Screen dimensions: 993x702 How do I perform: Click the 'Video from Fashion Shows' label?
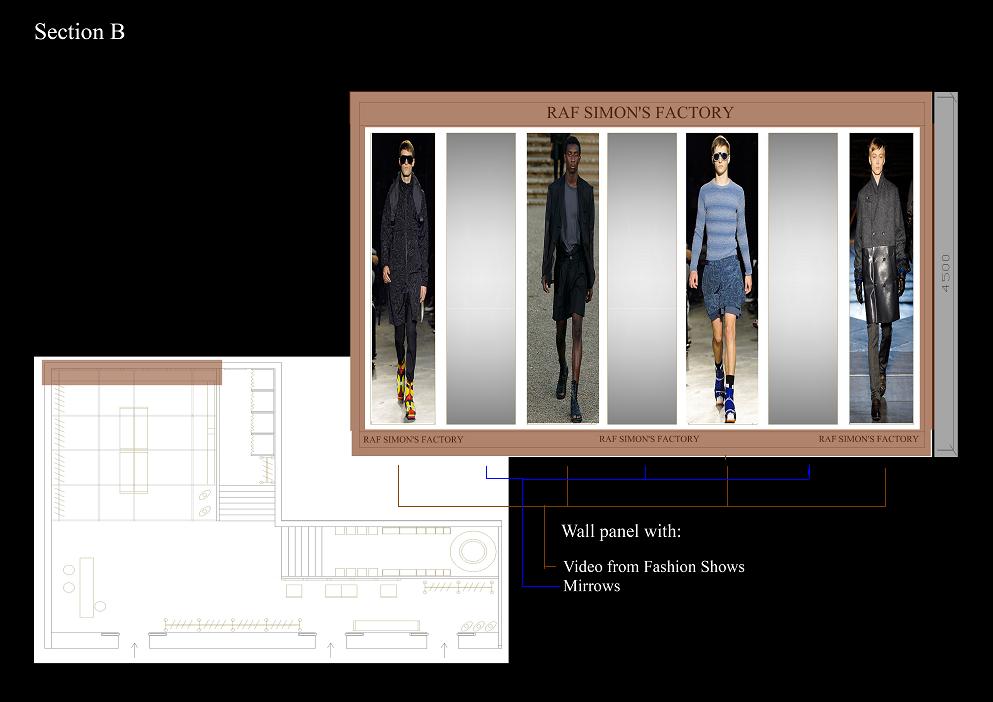point(654,566)
